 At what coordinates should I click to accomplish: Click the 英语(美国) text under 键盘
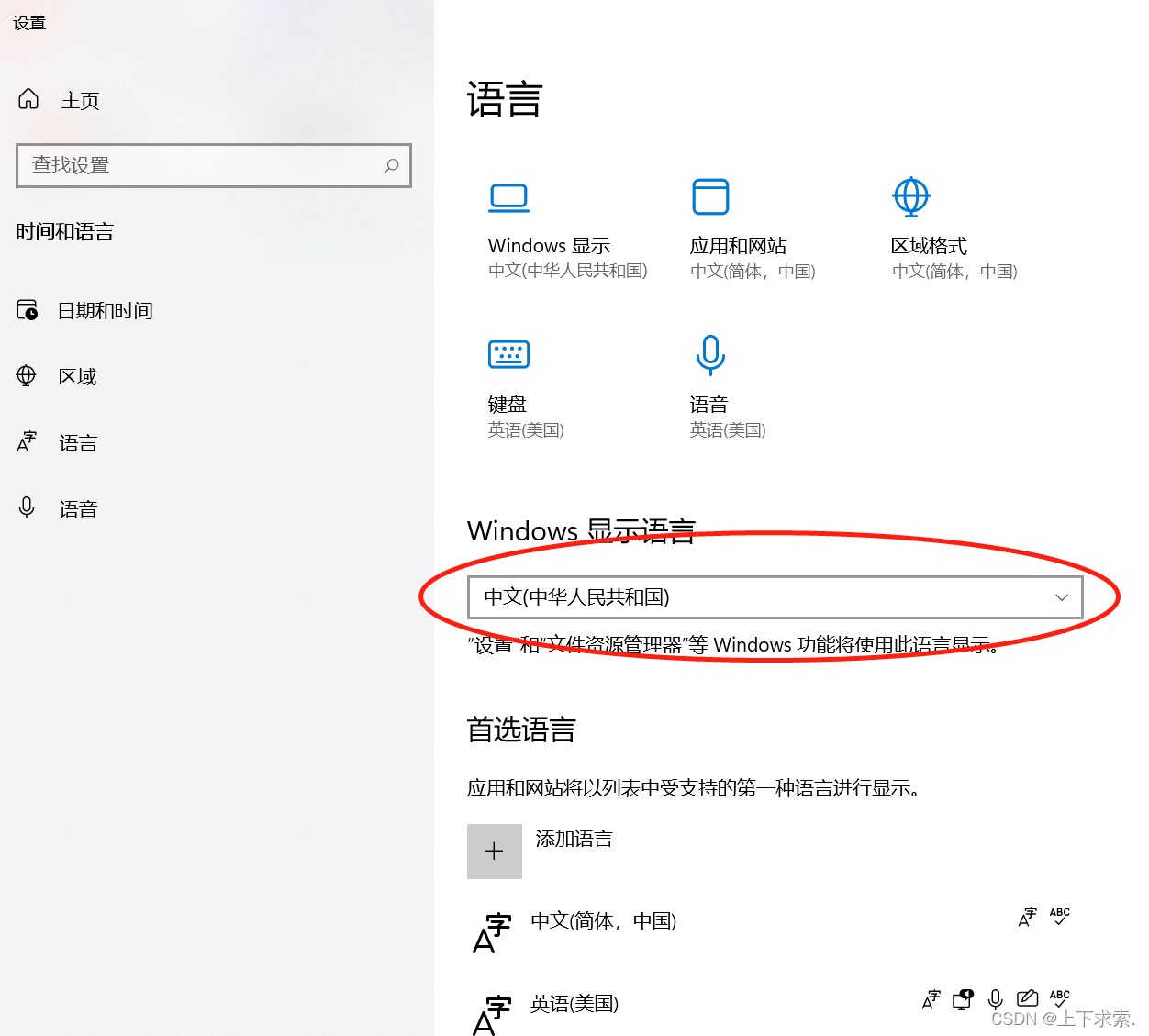tap(526, 429)
